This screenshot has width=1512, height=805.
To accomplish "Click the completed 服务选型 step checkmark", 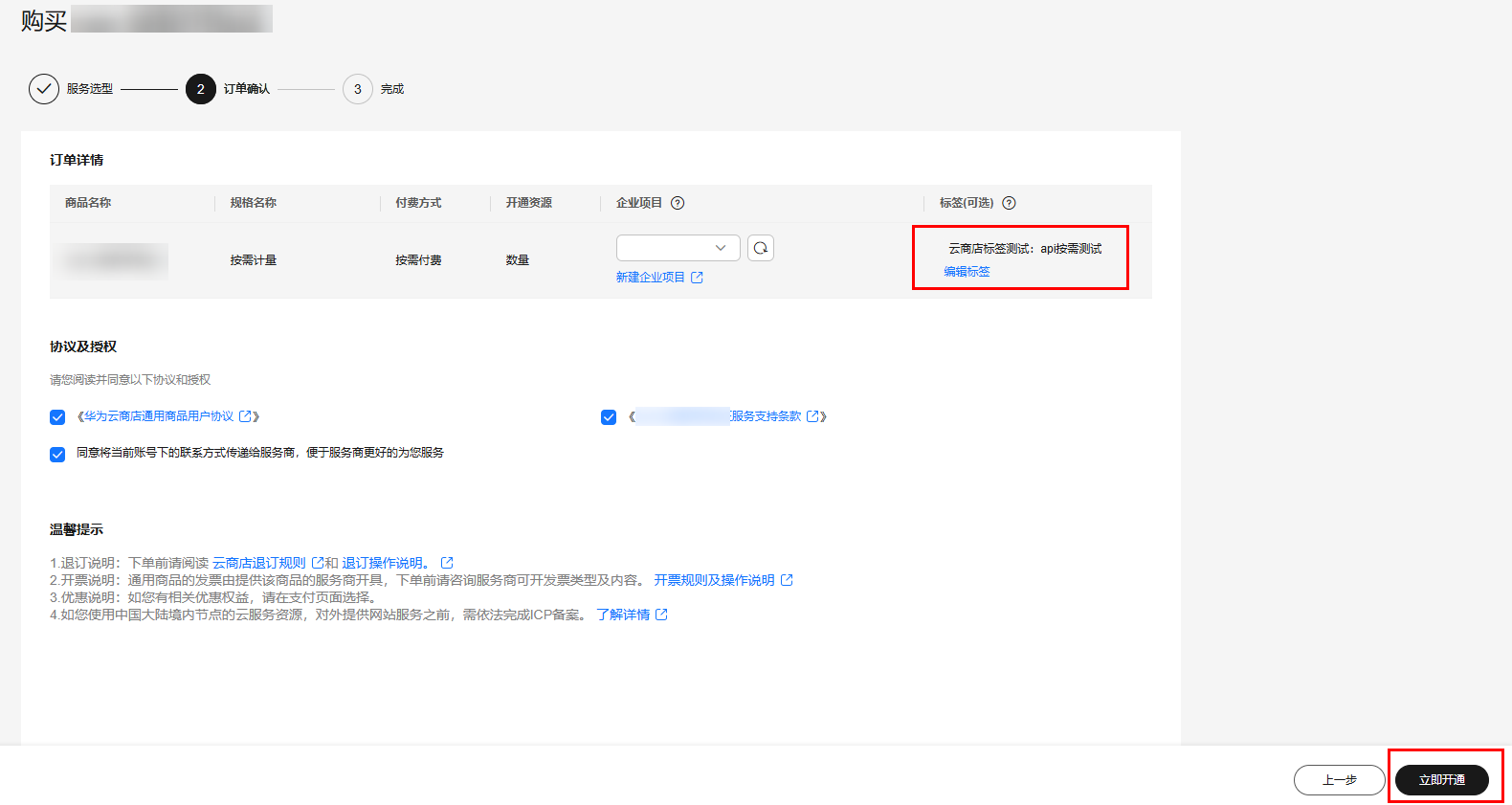I will pos(44,89).
